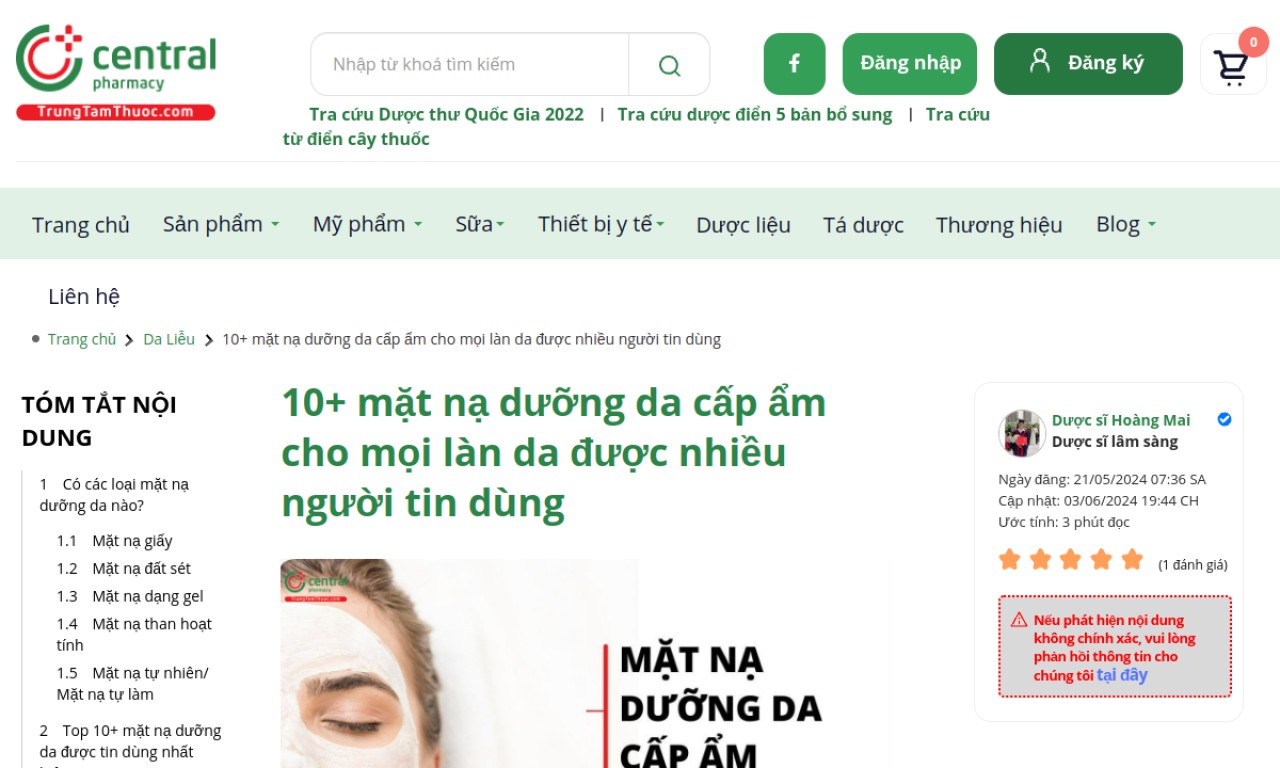Go to Trang chủ in navigation bar
The image size is (1280, 768).
pos(81,225)
